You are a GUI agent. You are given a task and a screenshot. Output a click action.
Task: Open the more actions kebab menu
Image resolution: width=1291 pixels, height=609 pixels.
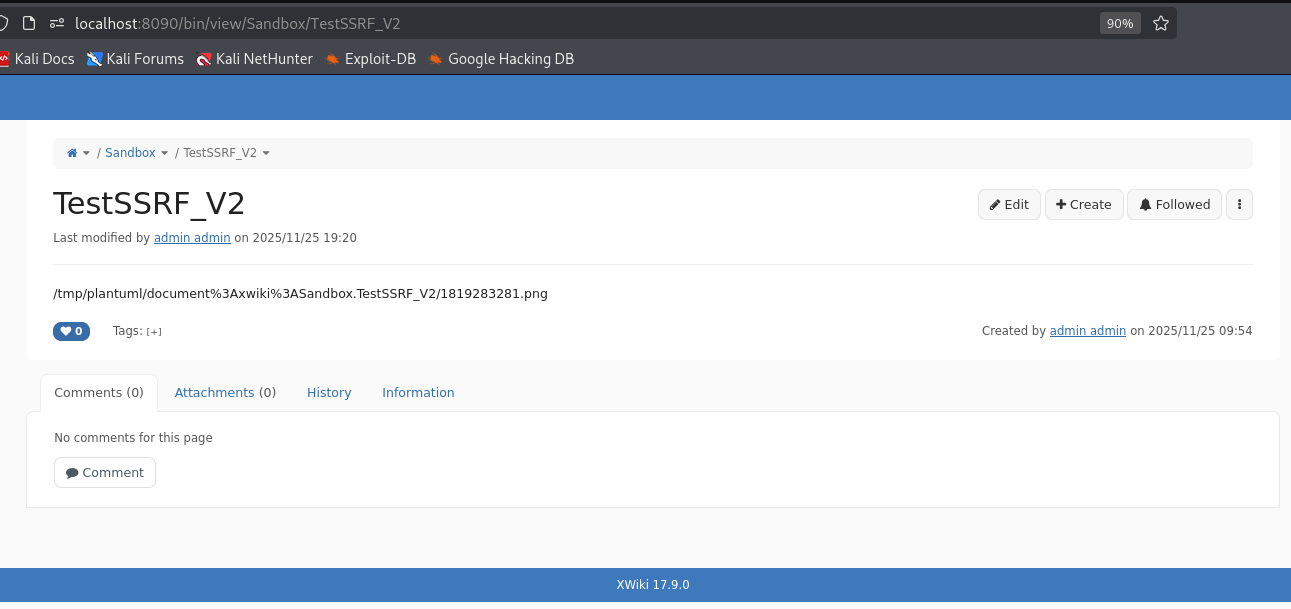tap(1239, 204)
